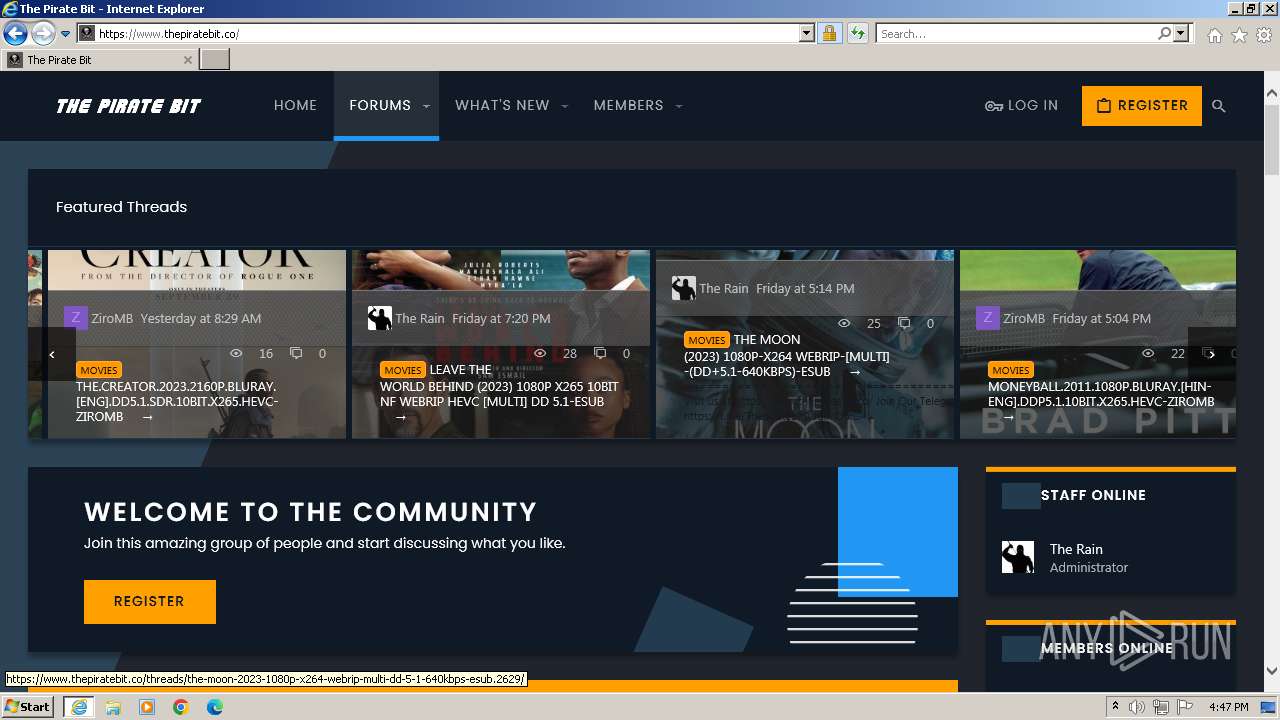Click the security lock icon in address bar
Screen dimensions: 1280x720
pos(829,33)
